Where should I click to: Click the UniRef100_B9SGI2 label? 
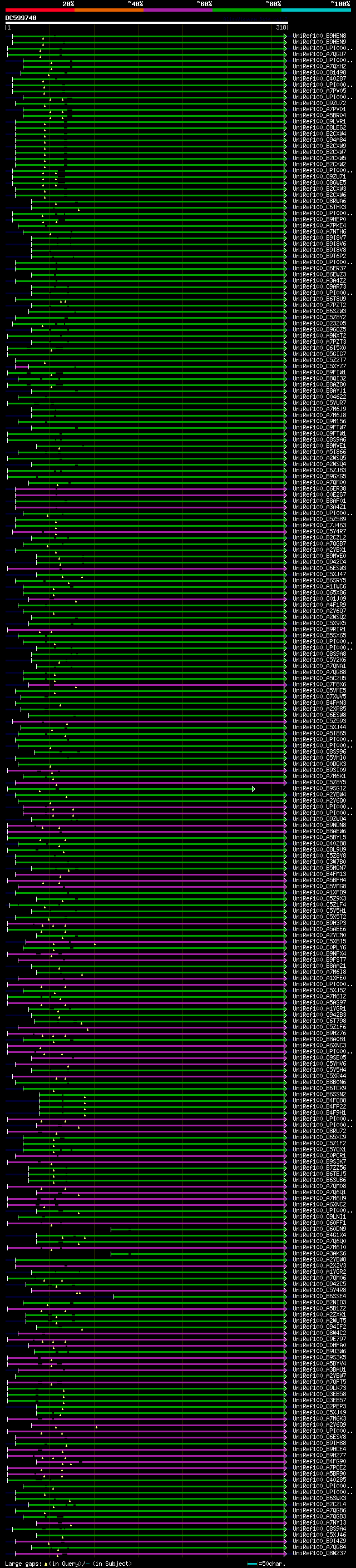tap(319, 788)
